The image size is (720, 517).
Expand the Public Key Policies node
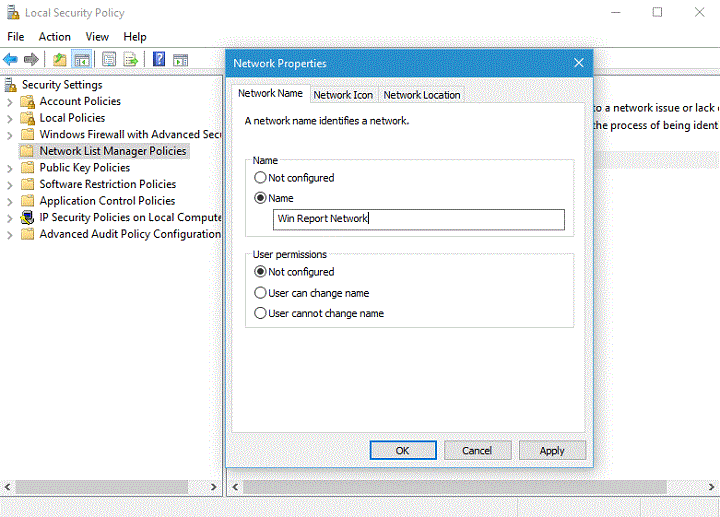[10, 168]
